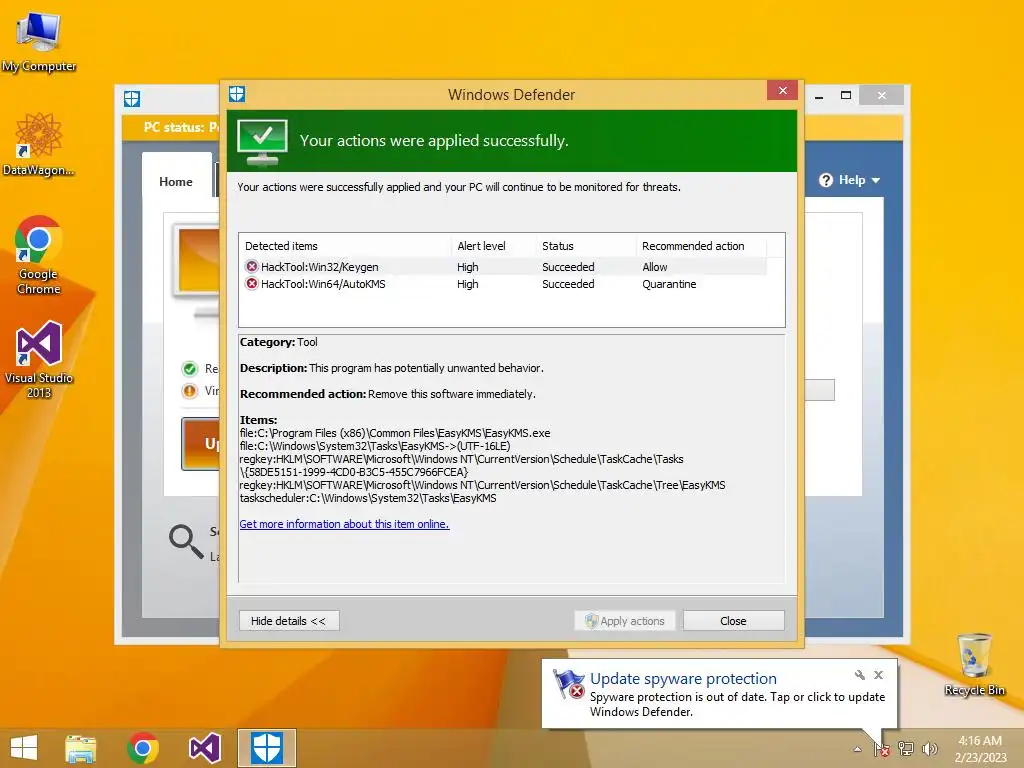Click the Quarantine action for AutoKMS

click(x=669, y=284)
